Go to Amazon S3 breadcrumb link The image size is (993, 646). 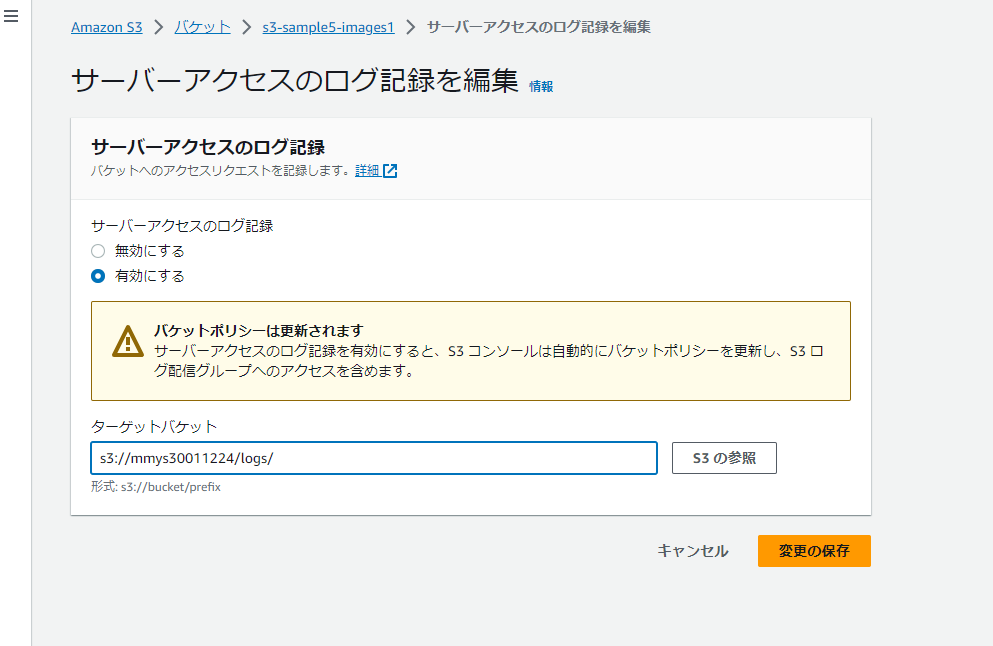coord(106,27)
